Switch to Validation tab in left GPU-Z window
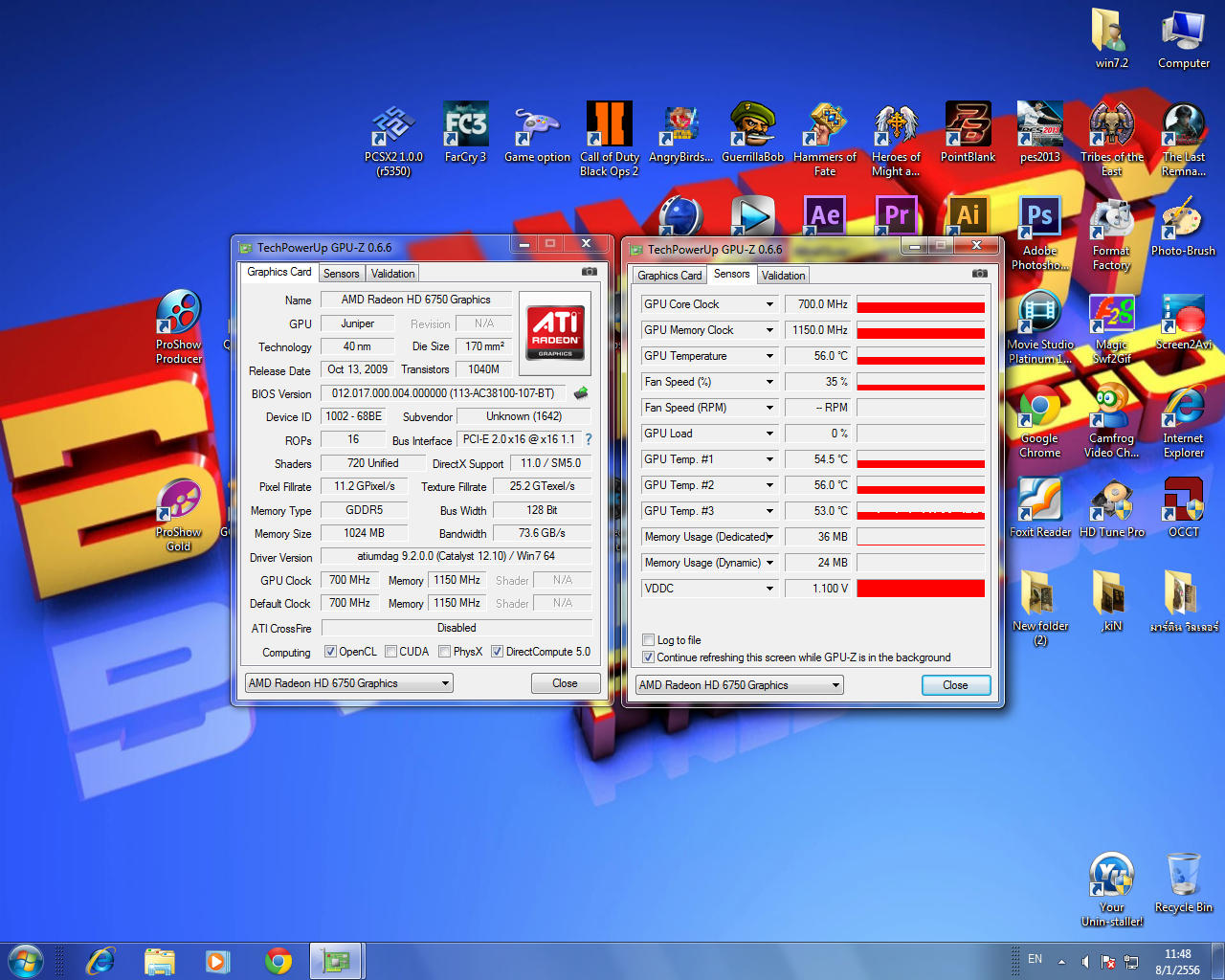Screen dimensions: 1225x980 pyautogui.click(x=392, y=274)
